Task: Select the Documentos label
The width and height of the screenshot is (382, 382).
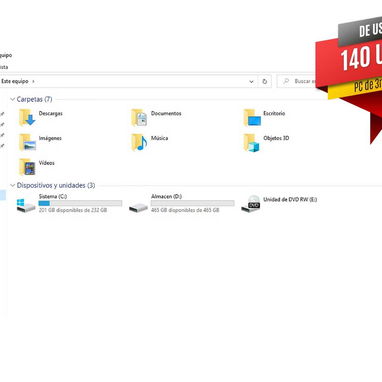Action: [166, 113]
